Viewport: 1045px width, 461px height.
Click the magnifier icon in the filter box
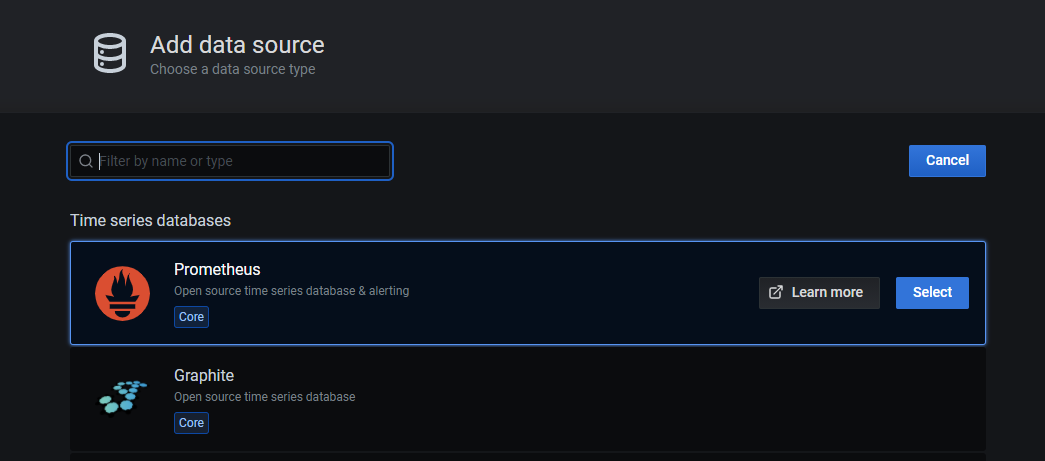click(86, 161)
